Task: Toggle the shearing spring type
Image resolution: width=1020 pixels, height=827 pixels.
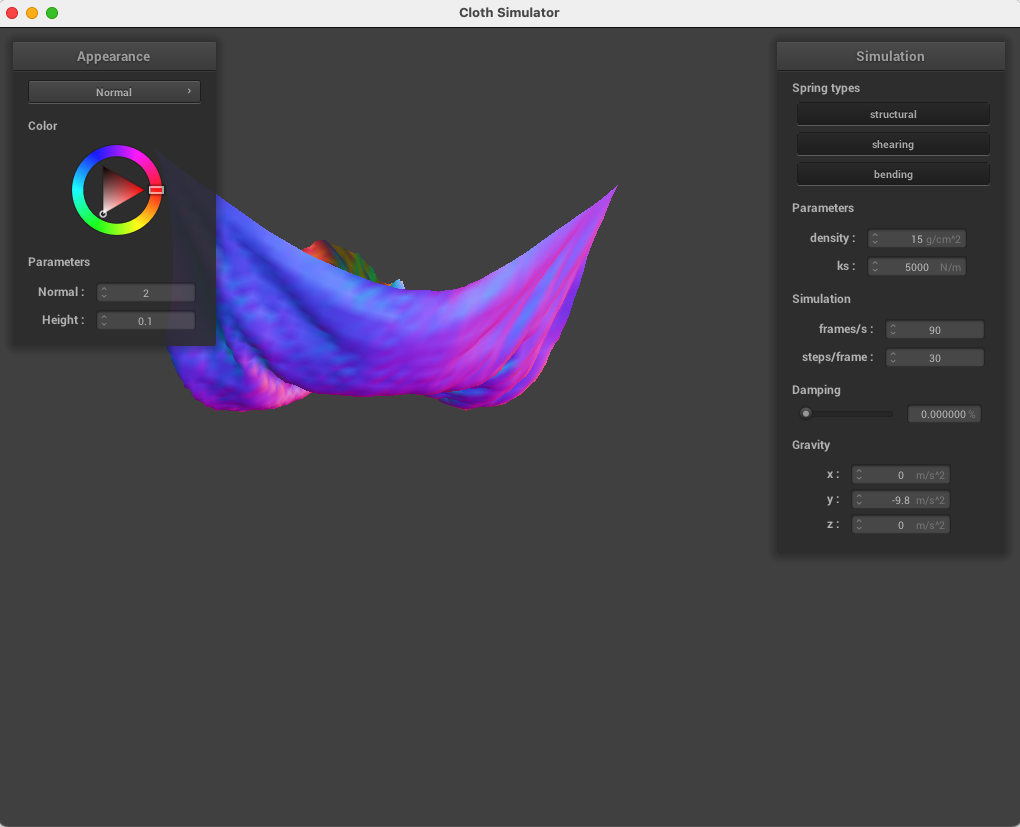Action: click(892, 144)
